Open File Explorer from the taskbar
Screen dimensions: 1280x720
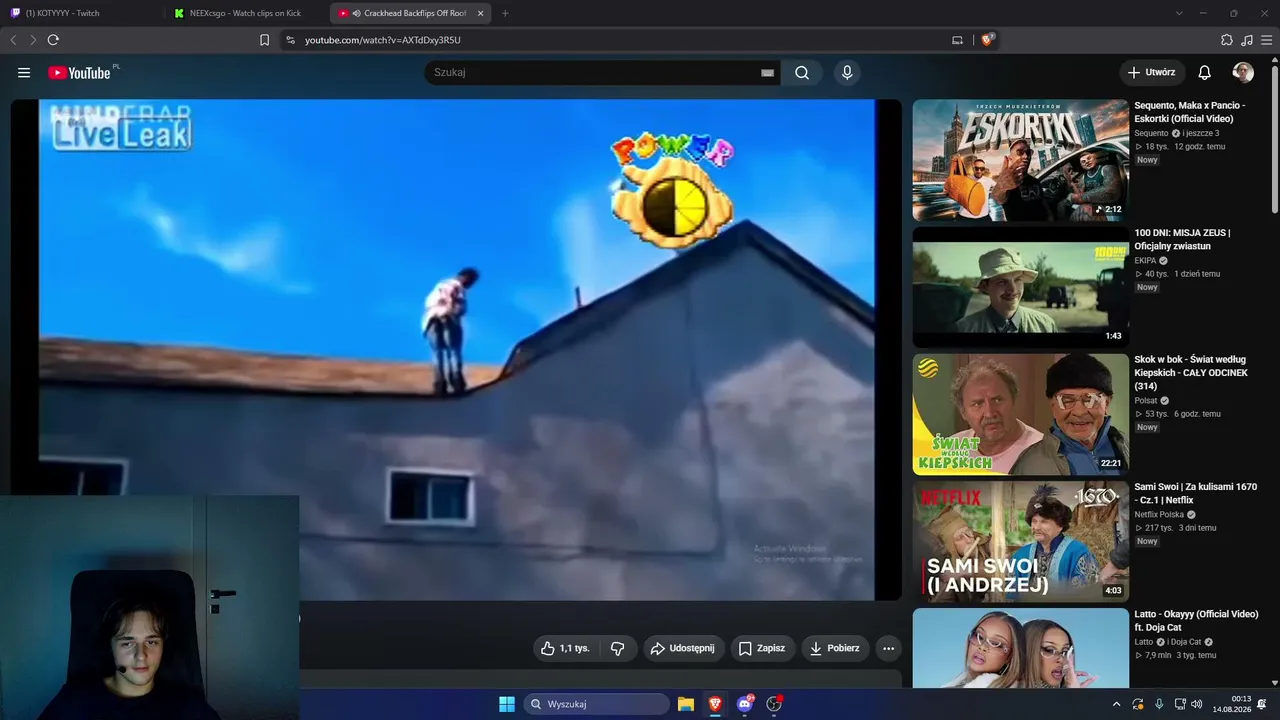686,704
